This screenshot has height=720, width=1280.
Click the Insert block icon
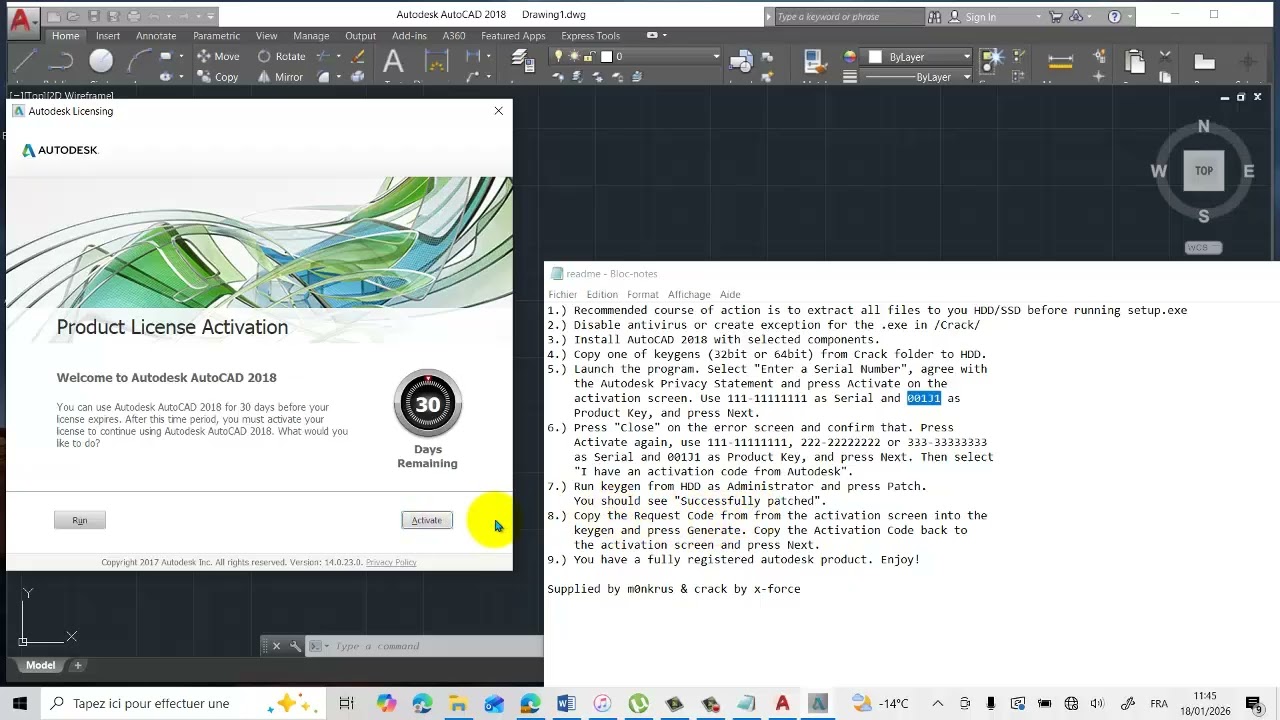741,63
